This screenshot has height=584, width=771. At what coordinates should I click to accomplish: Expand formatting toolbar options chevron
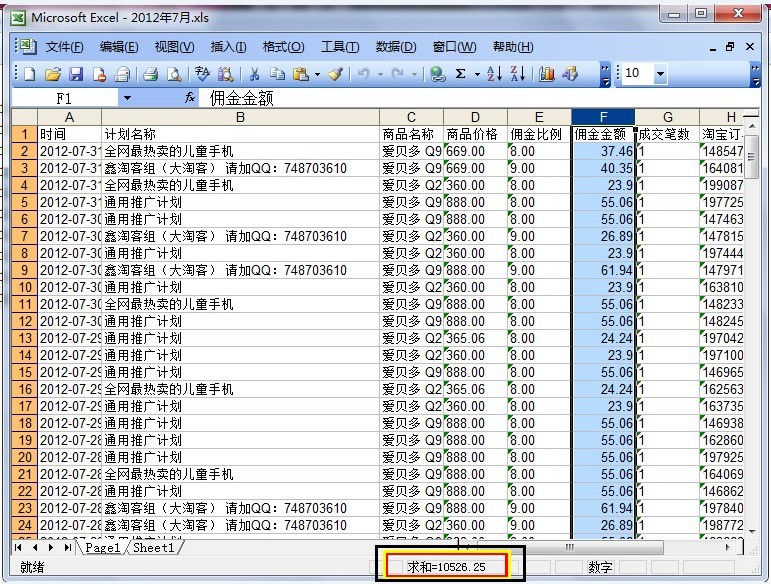tap(755, 74)
